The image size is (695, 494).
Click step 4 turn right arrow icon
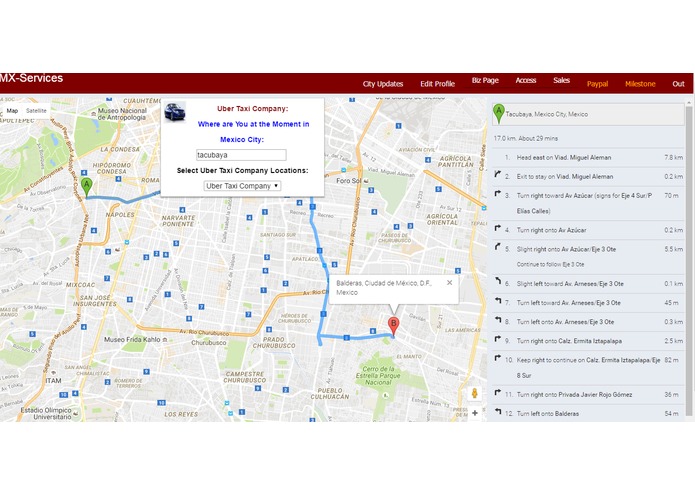[x=498, y=228]
